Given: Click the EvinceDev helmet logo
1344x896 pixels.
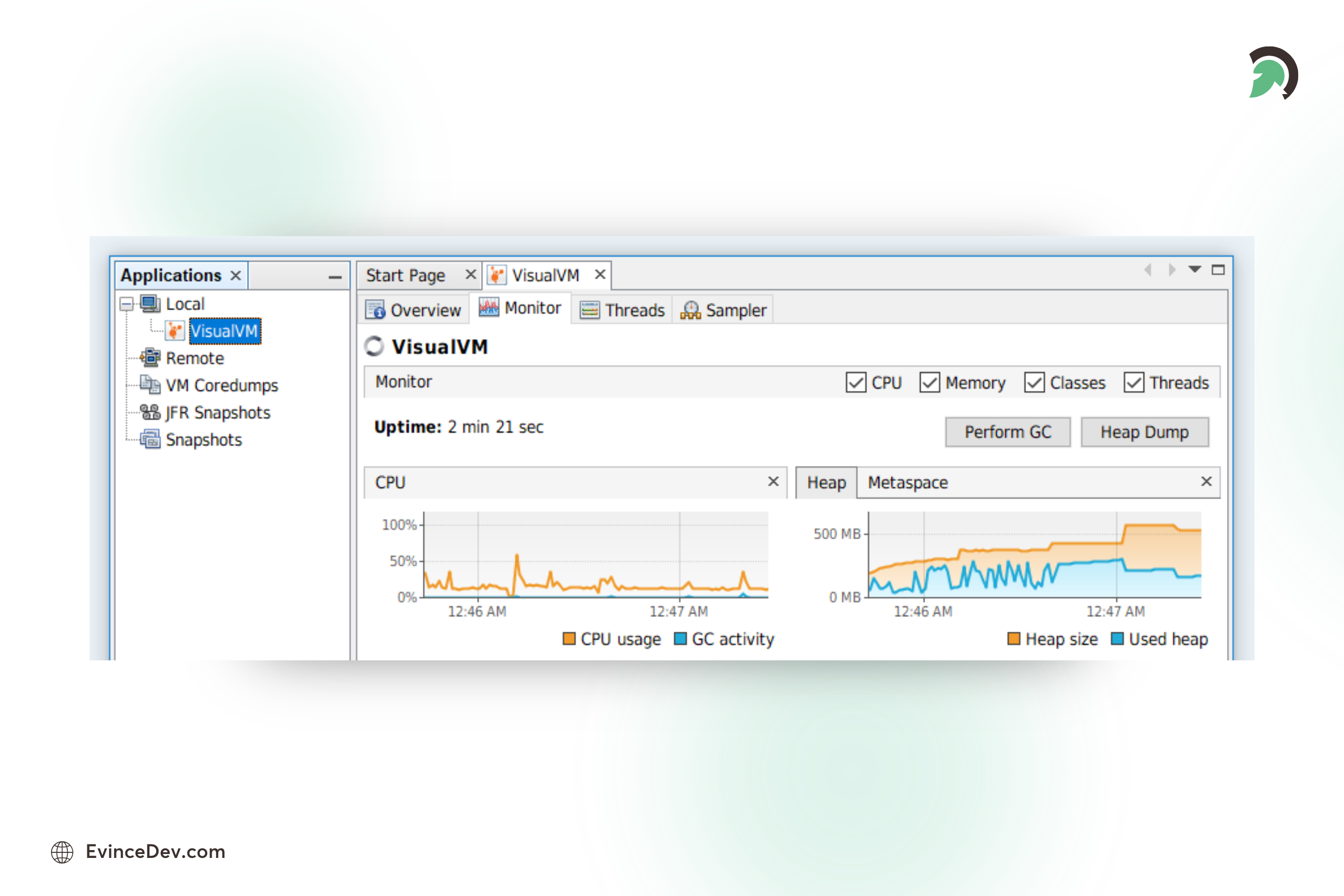Looking at the screenshot, I should [1273, 73].
